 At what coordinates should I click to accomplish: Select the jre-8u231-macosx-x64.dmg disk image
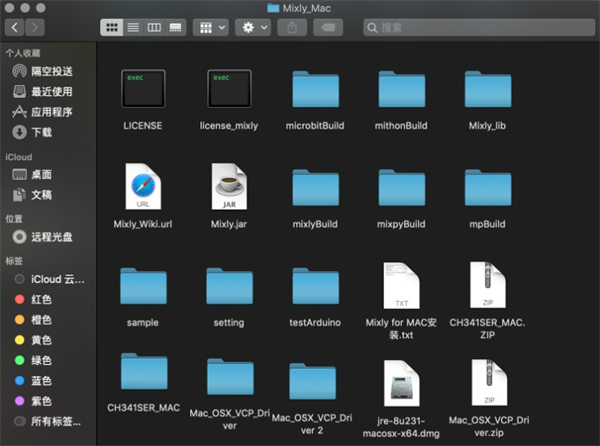pos(401,383)
